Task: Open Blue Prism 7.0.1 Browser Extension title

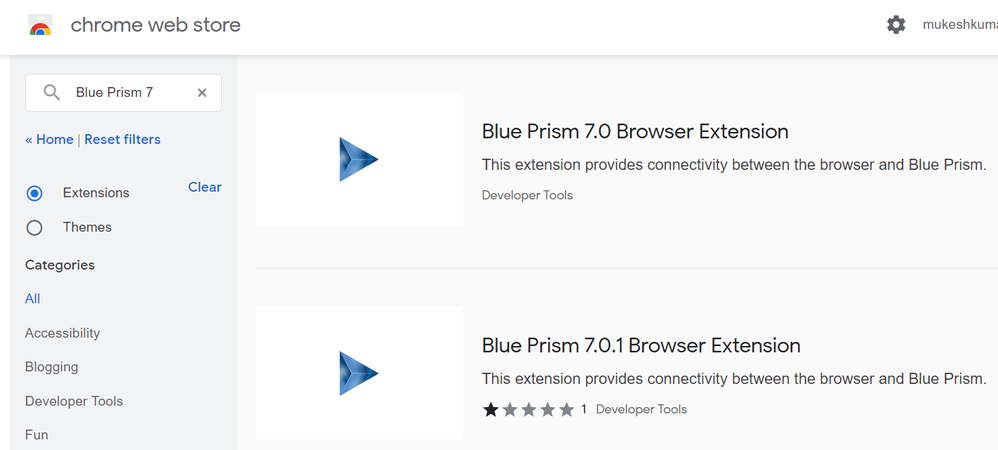Action: pos(641,346)
